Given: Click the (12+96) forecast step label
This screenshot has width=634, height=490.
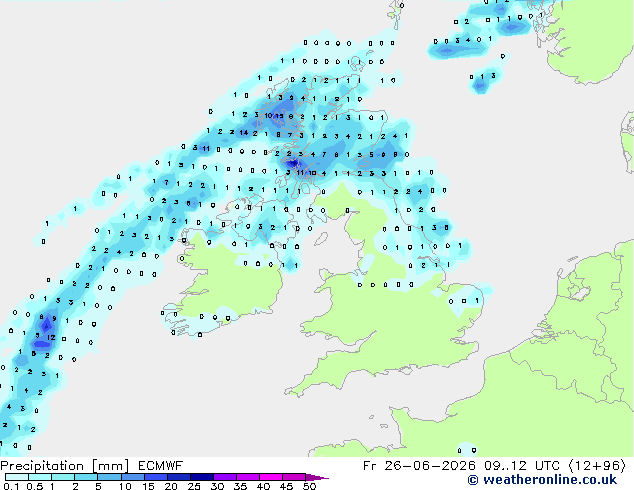Looking at the screenshot, I should click(x=598, y=466).
